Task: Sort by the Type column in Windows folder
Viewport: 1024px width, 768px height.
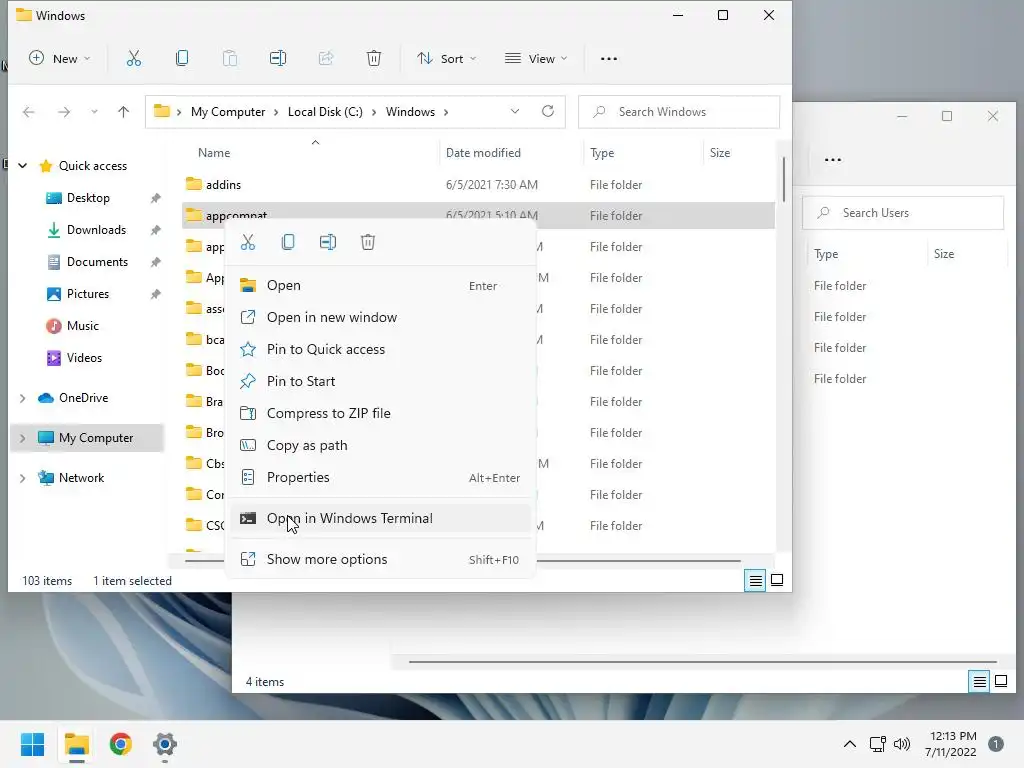Action: [602, 153]
